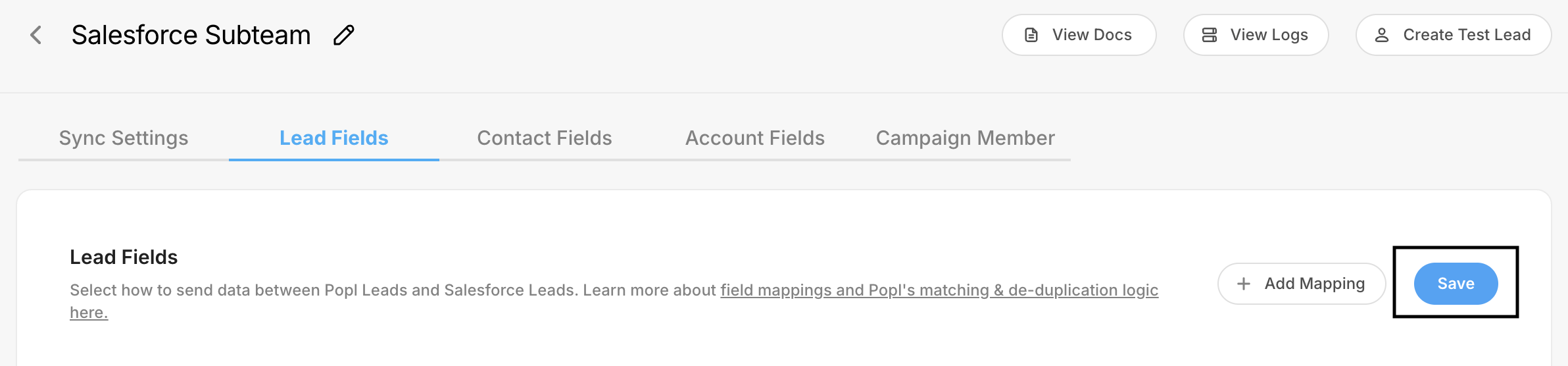Switch to the Sync Settings tab
The image size is (1568, 366).
pyautogui.click(x=124, y=138)
